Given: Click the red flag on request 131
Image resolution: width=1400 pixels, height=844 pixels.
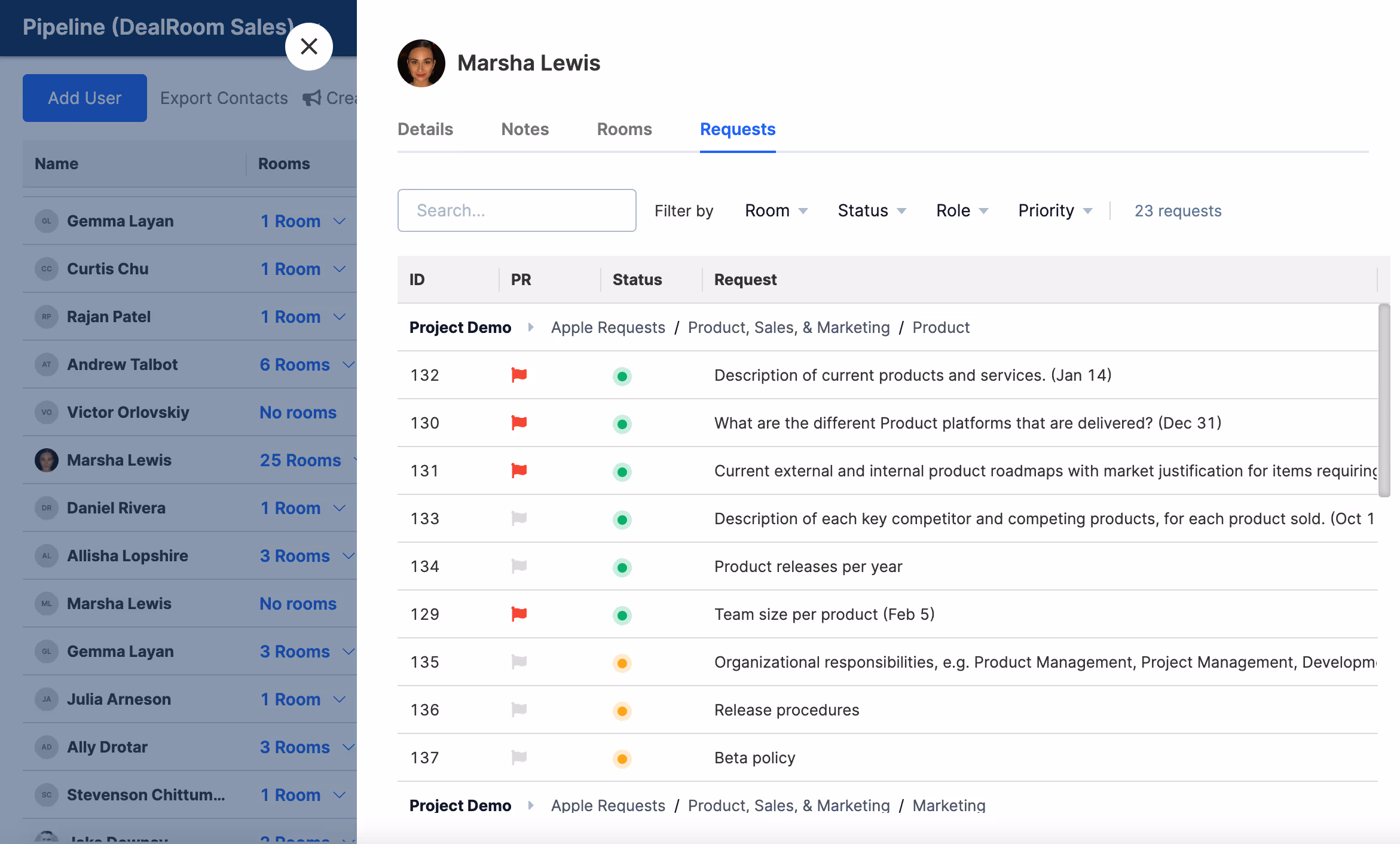Looking at the screenshot, I should (x=519, y=471).
